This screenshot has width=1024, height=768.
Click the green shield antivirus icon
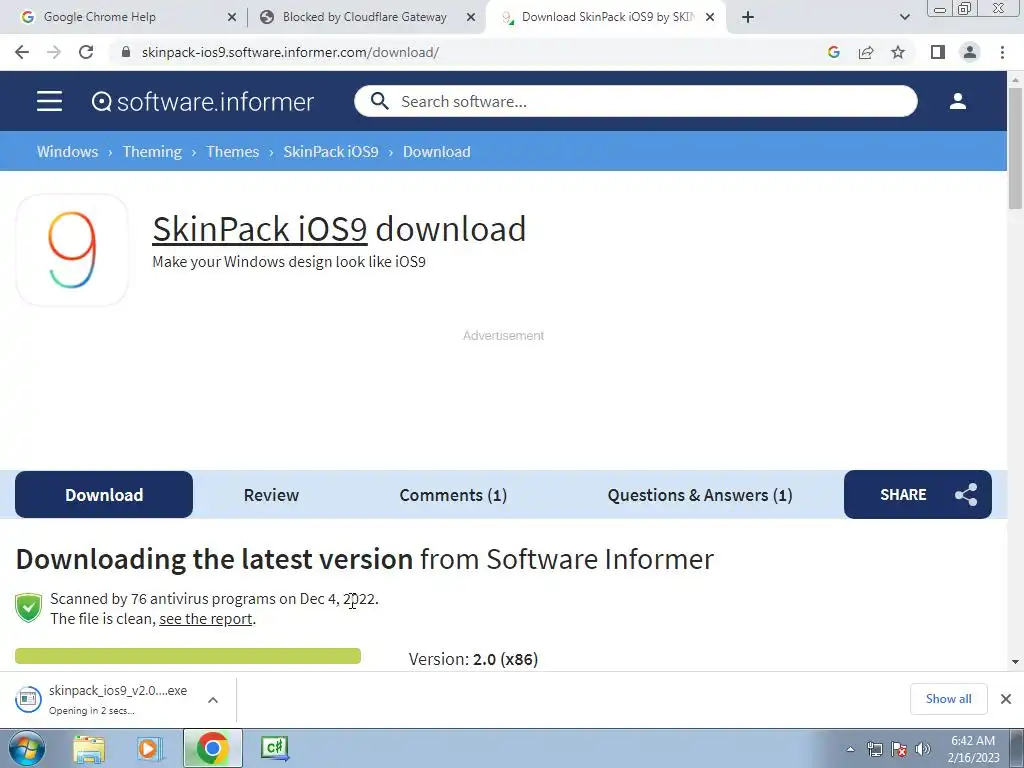click(28, 608)
